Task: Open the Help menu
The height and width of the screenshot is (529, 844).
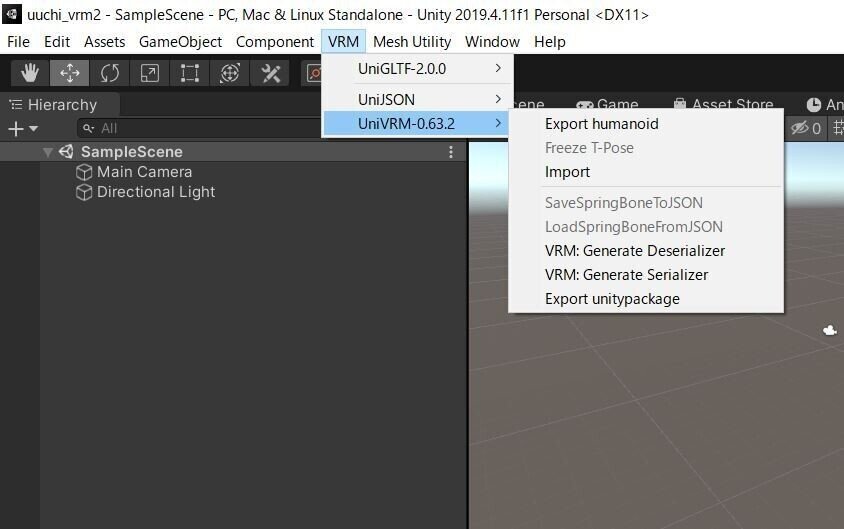Action: 550,41
